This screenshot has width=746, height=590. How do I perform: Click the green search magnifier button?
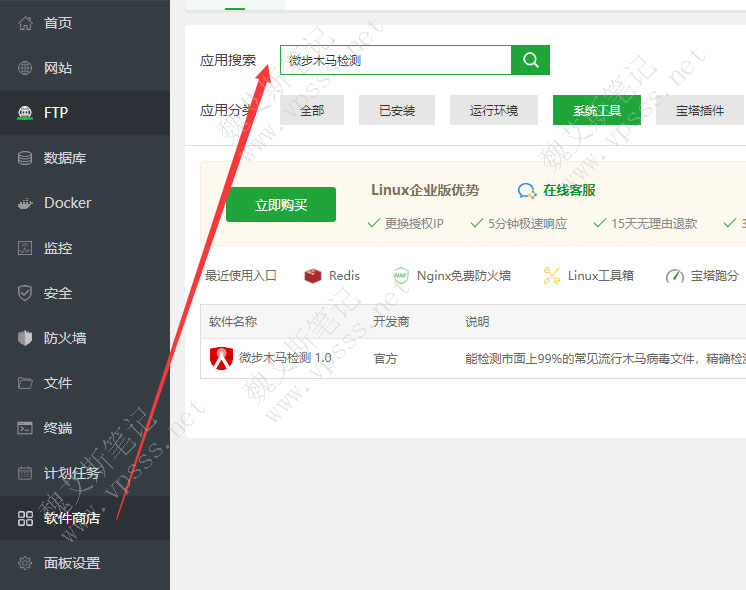(x=530, y=60)
